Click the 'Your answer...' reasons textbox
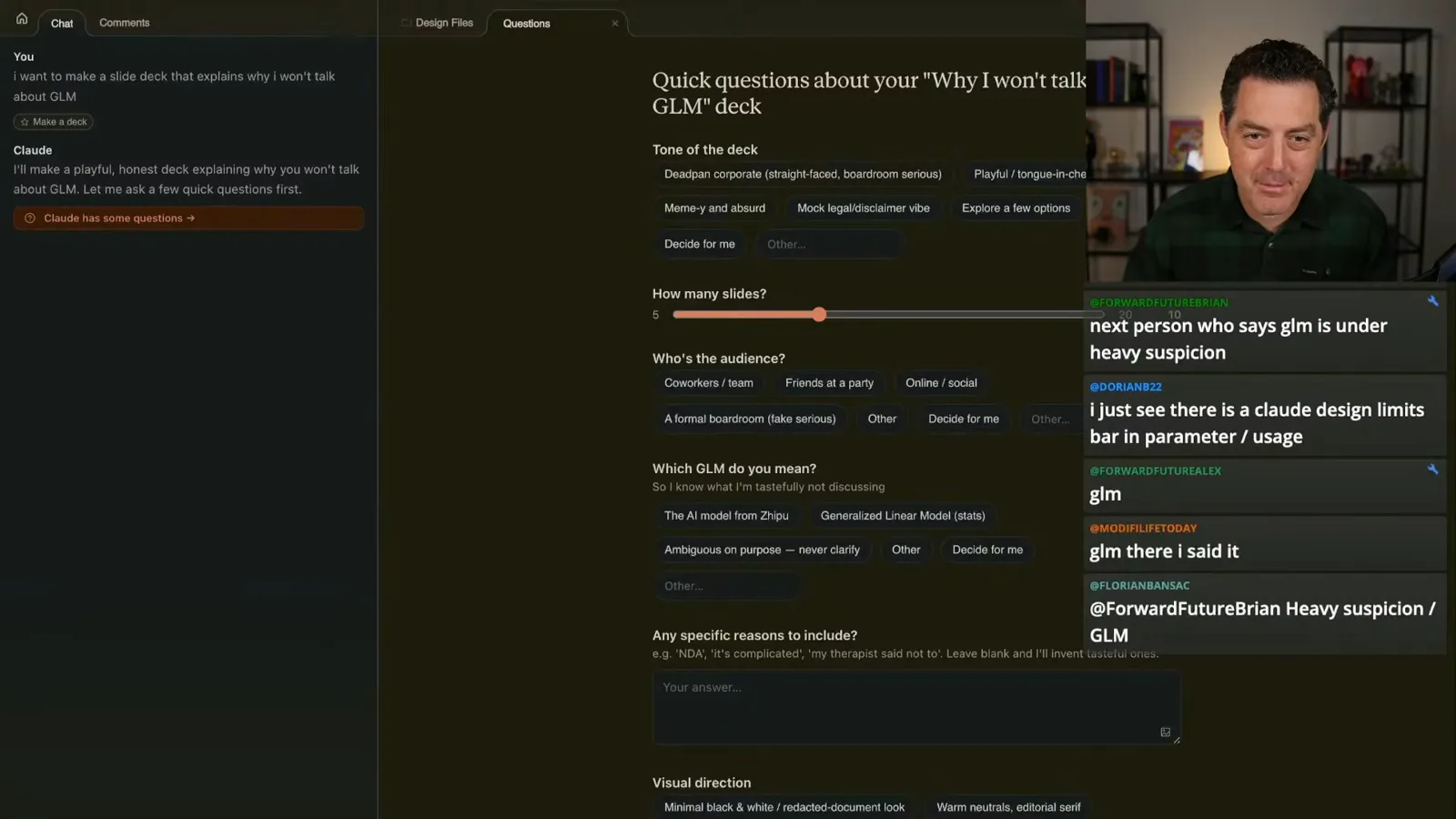The width and height of the screenshot is (1456, 819). tap(916, 708)
